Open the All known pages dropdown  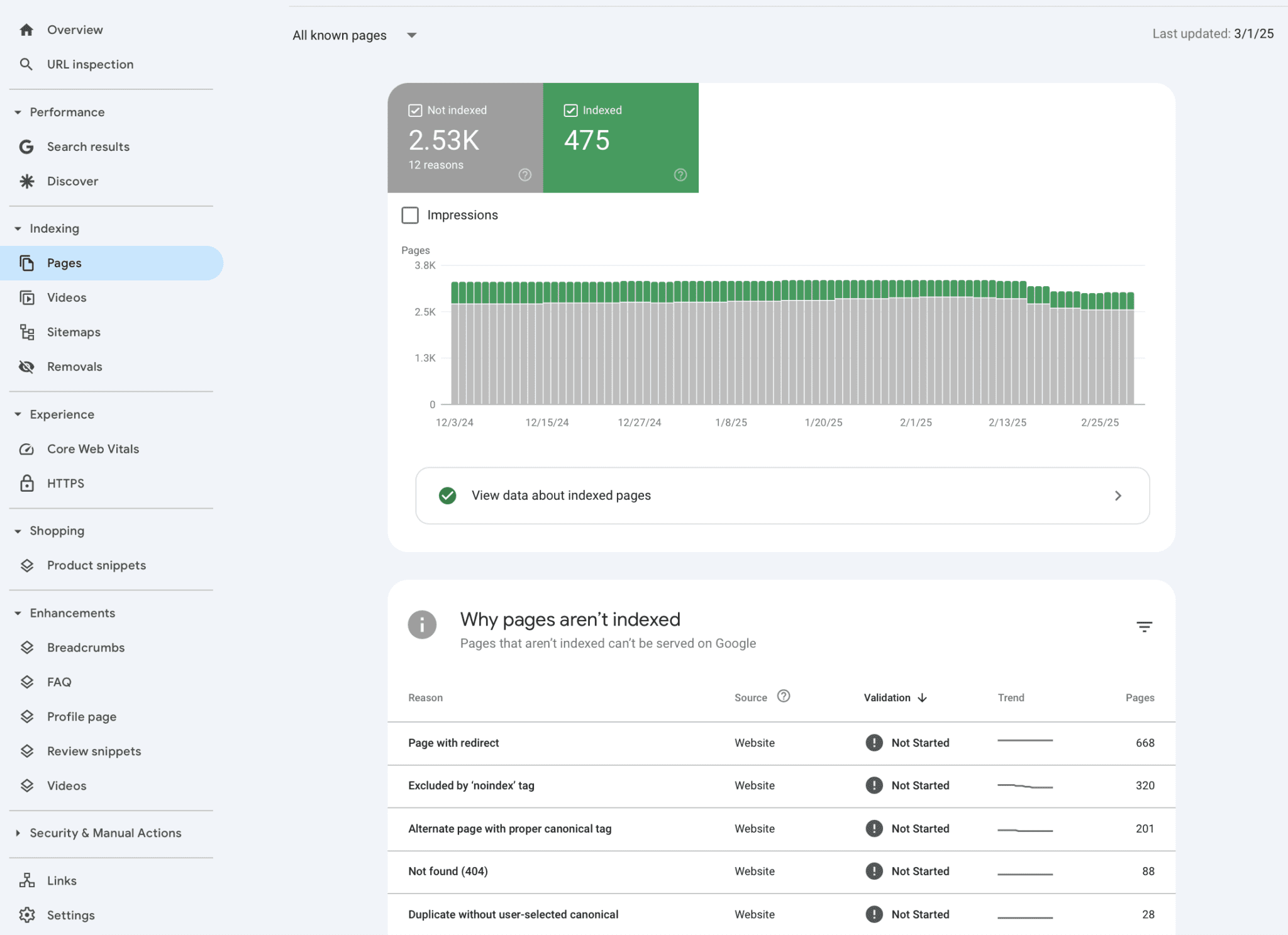(x=354, y=35)
